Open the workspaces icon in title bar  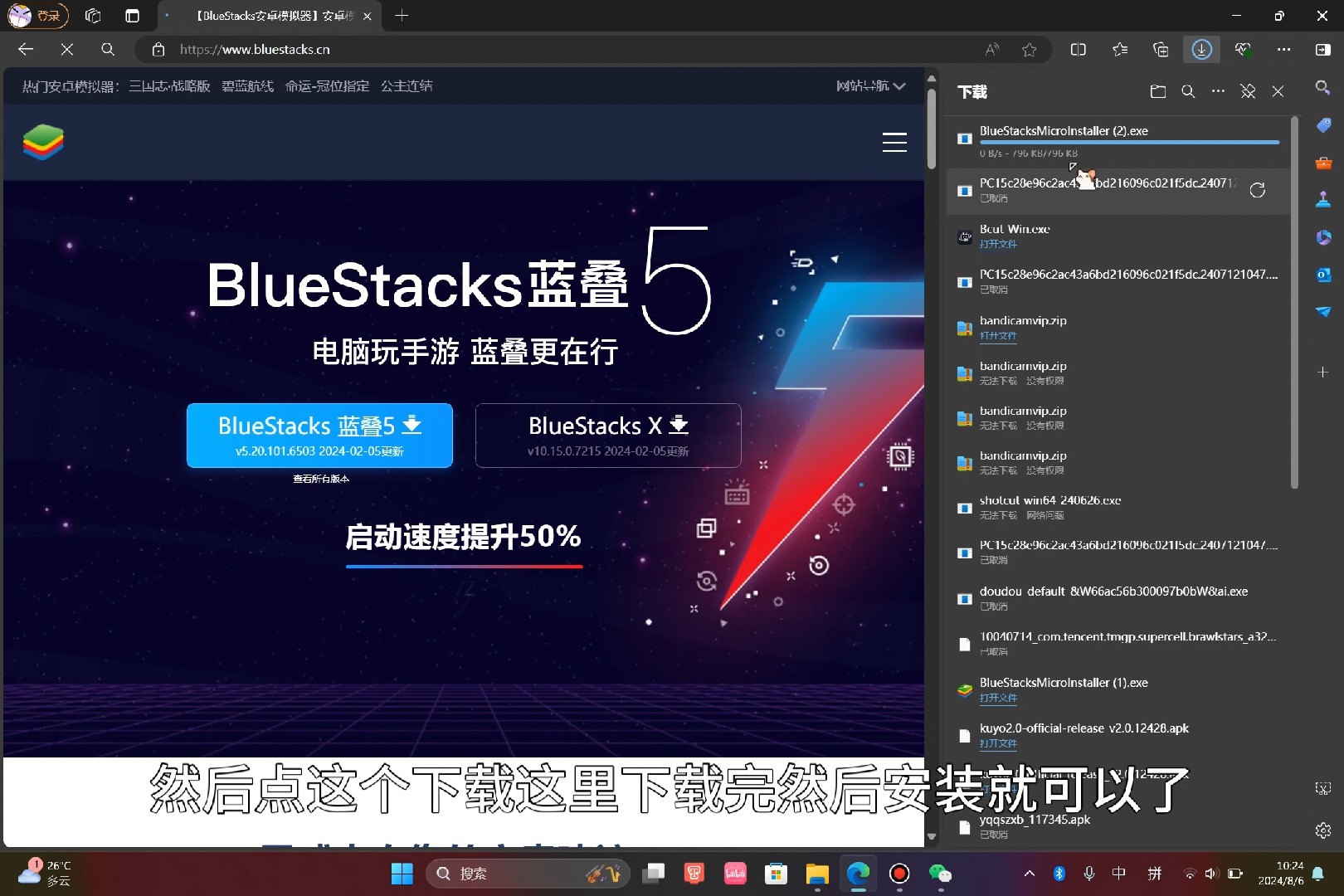pos(93,16)
